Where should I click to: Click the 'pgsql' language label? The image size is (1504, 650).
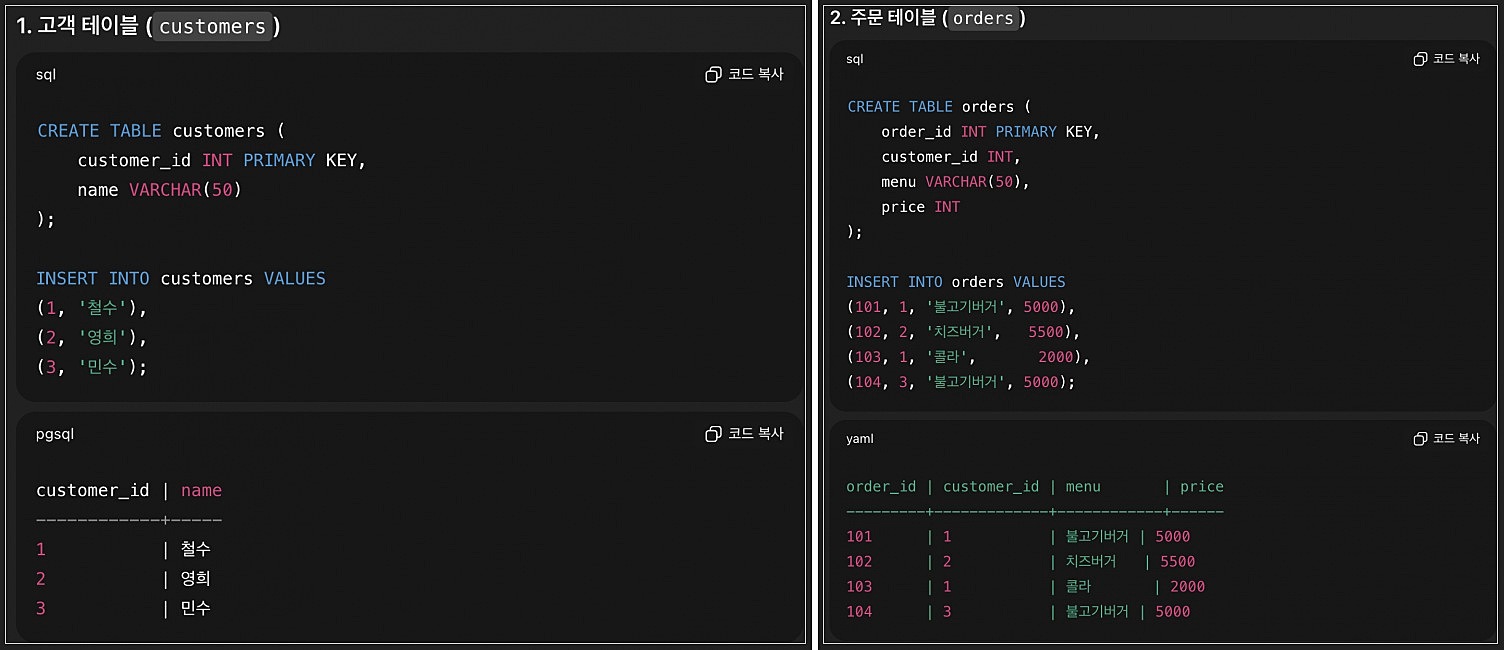click(55, 434)
